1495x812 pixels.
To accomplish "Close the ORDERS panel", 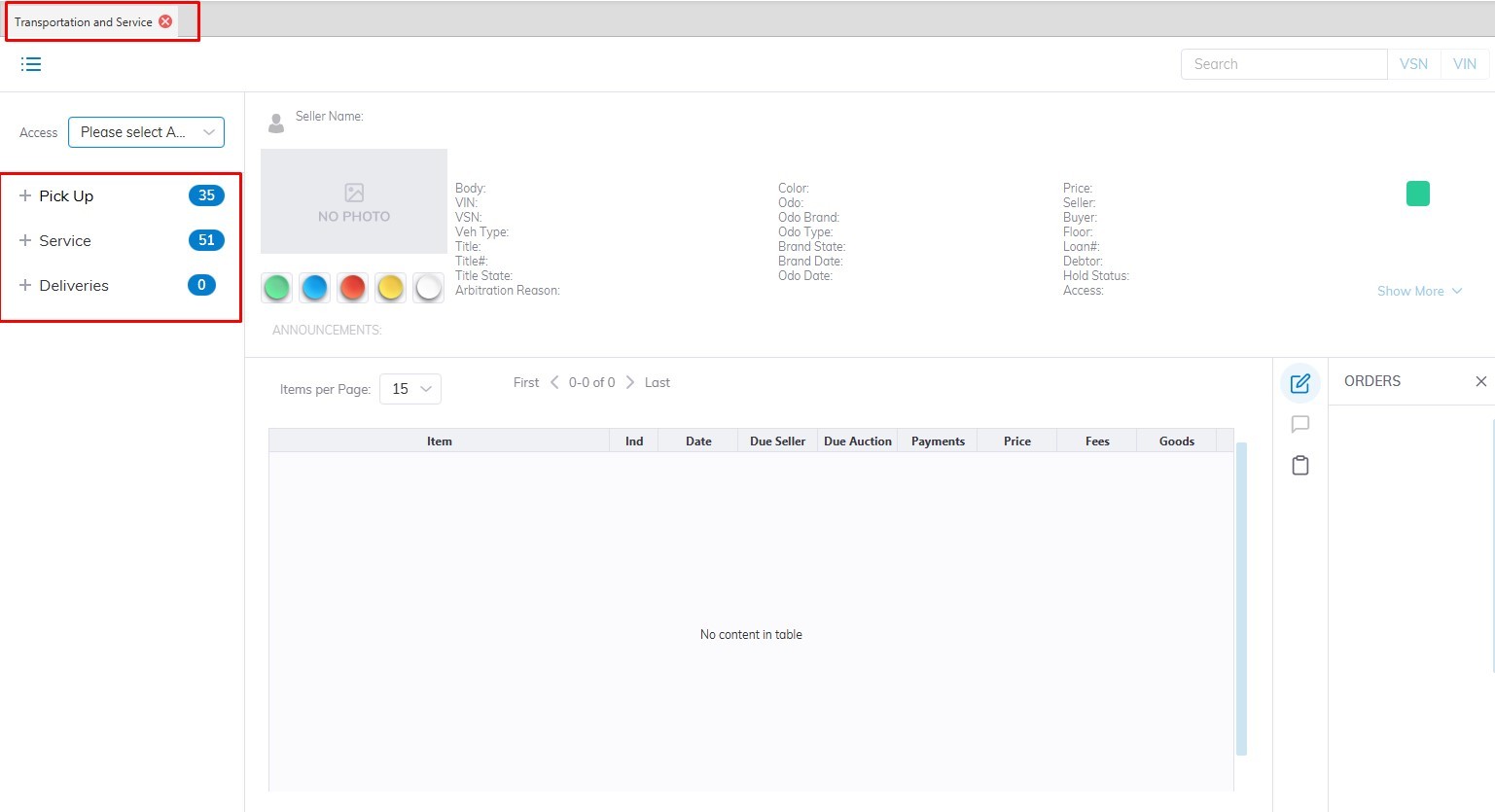I will point(1480,381).
